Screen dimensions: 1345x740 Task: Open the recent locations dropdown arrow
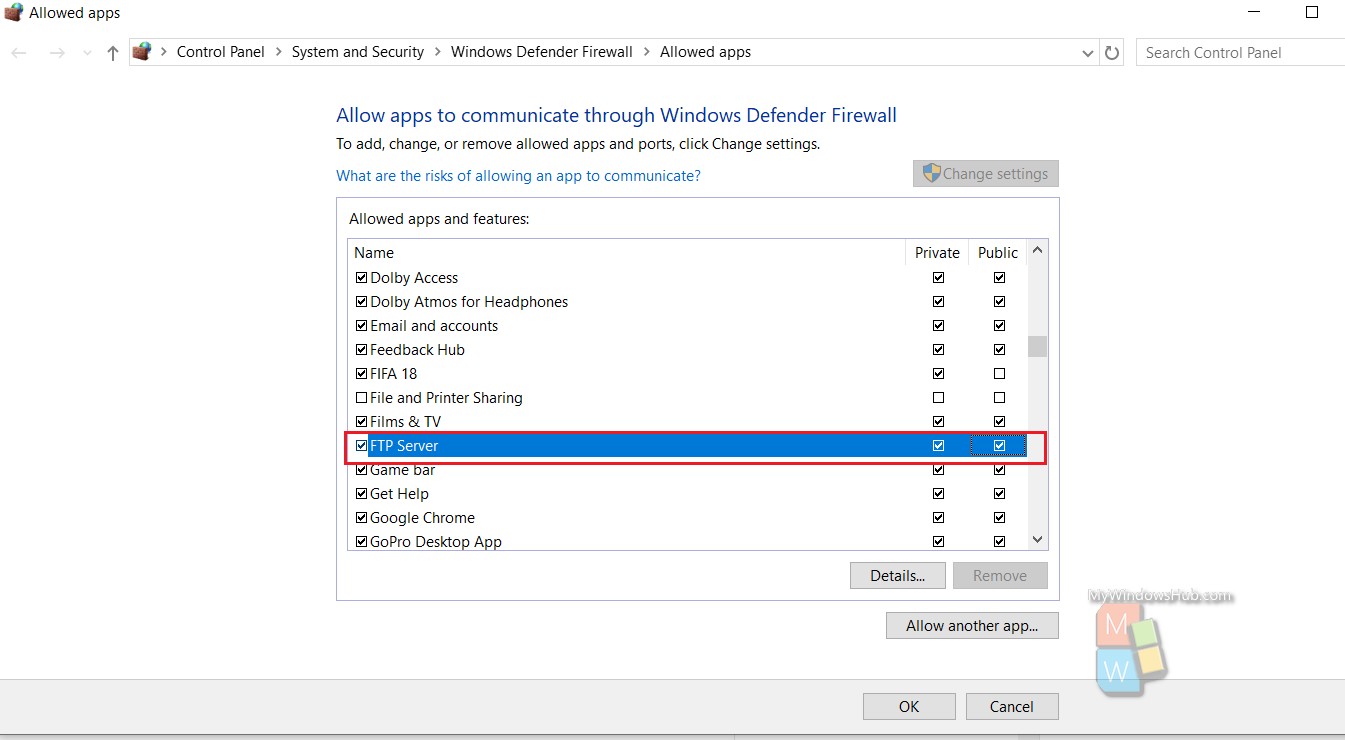pos(87,53)
